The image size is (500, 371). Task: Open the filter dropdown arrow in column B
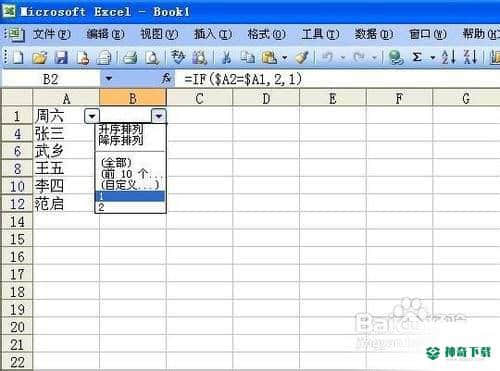point(159,116)
